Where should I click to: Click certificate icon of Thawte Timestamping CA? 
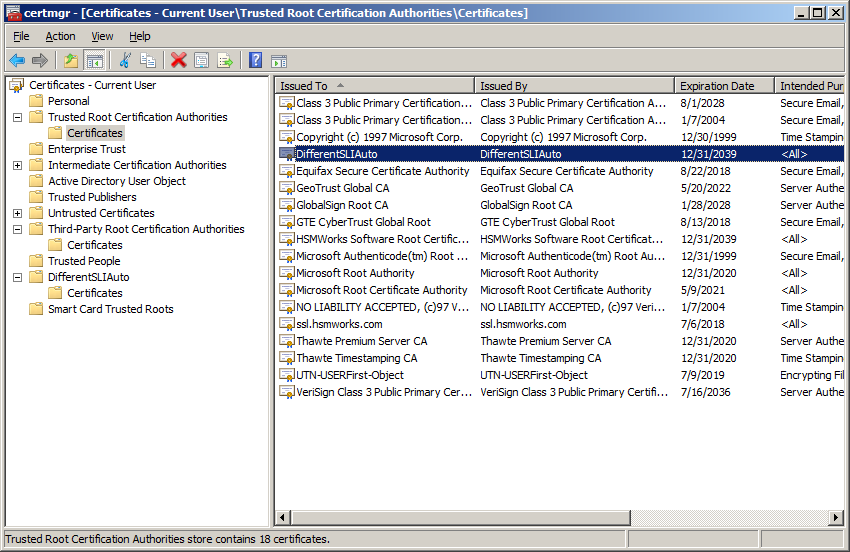pyautogui.click(x=287, y=358)
